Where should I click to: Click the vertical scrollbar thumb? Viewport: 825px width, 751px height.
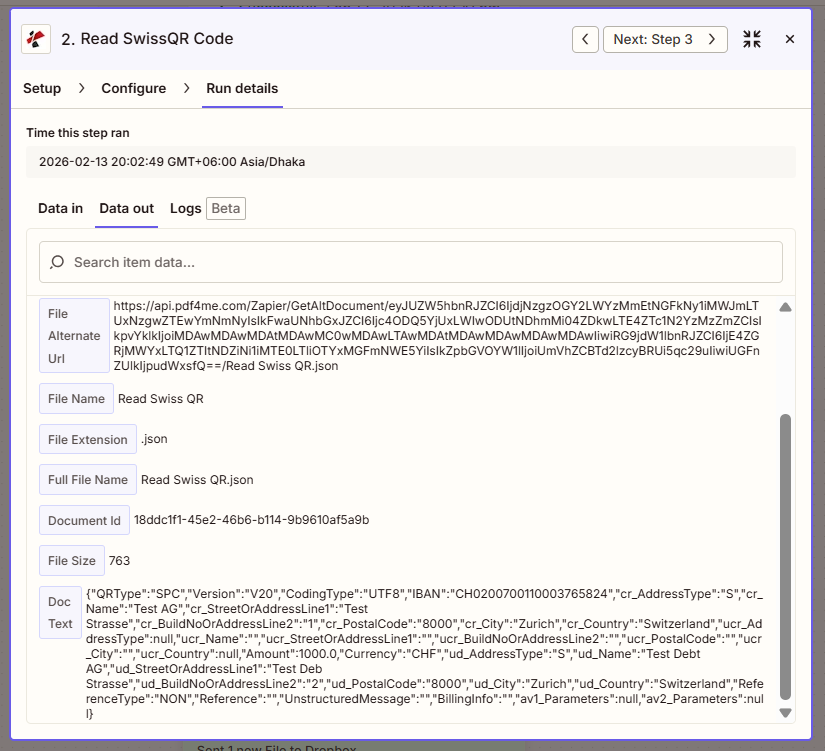click(x=785, y=555)
